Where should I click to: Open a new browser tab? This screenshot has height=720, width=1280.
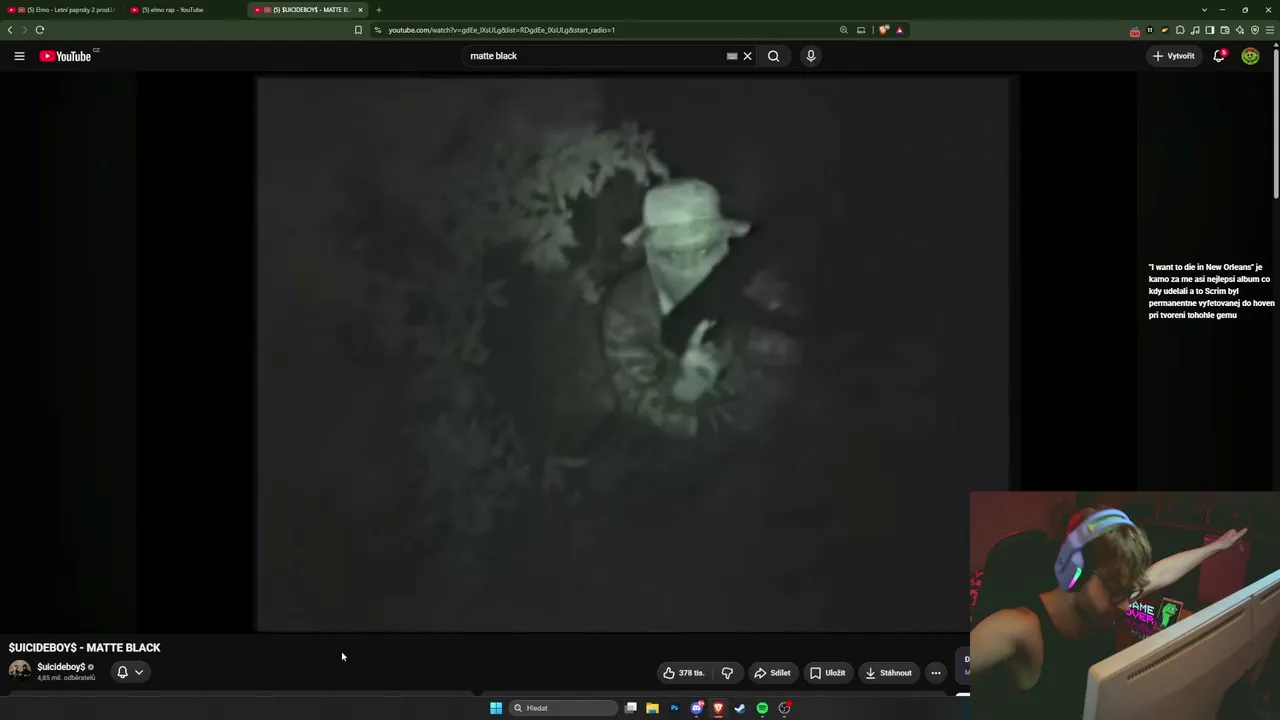point(378,10)
